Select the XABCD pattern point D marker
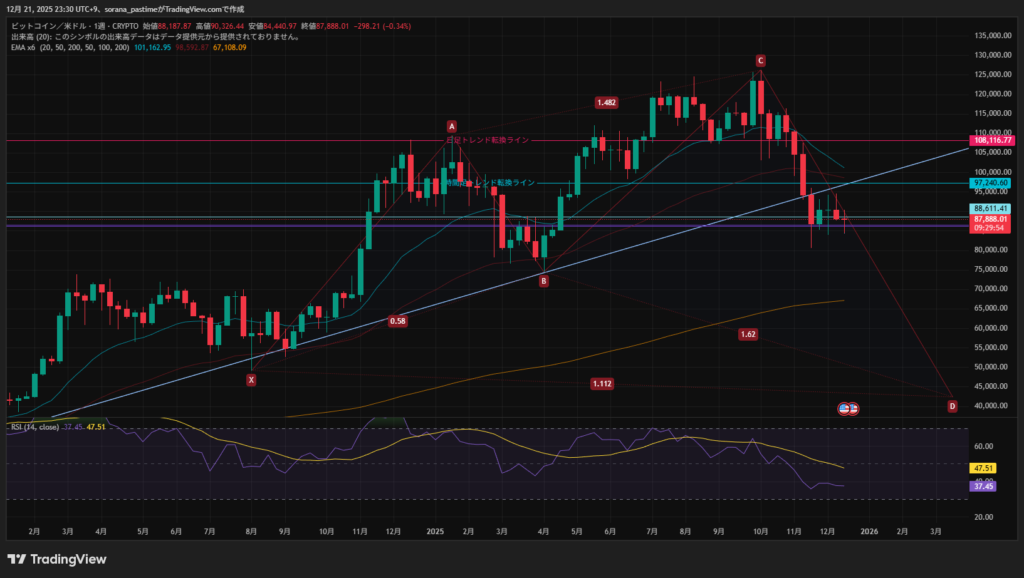Screen dimensions: 1024x578 point(951,406)
